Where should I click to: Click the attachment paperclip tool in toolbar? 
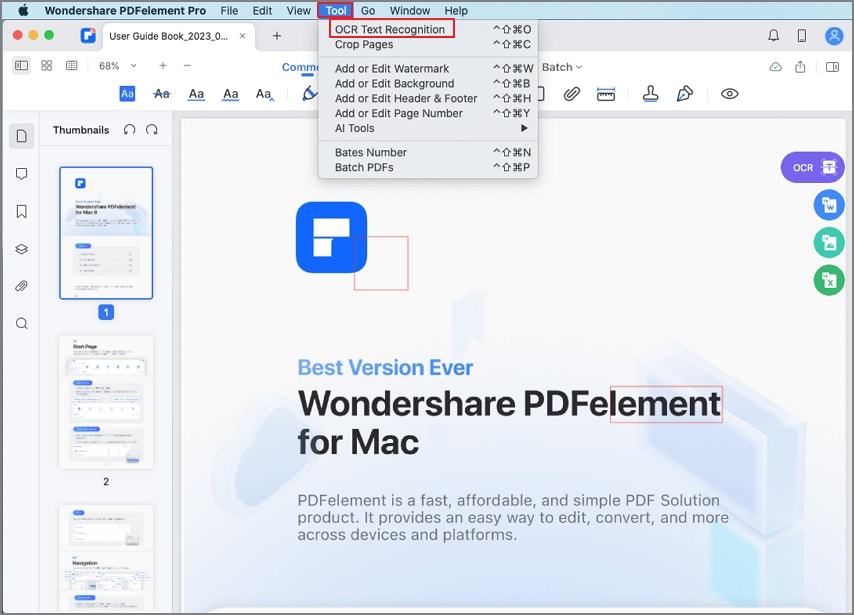click(x=571, y=94)
